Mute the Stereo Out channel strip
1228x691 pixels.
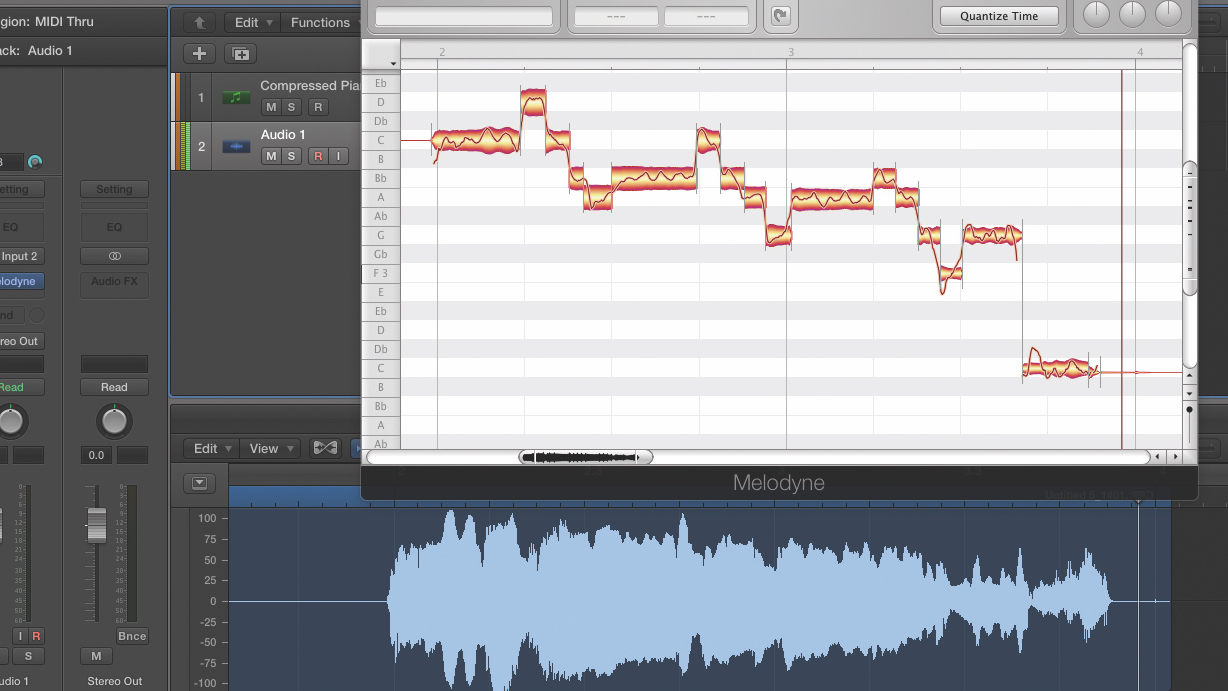pyautogui.click(x=96, y=656)
